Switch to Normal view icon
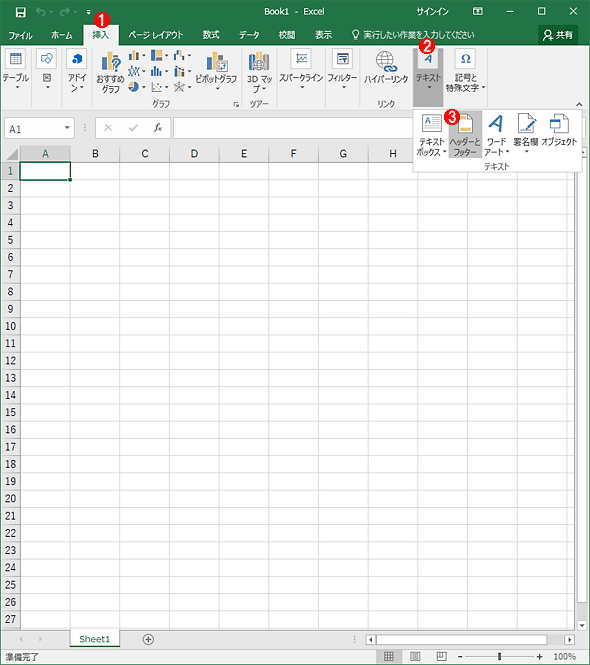590x665 pixels. (x=389, y=657)
